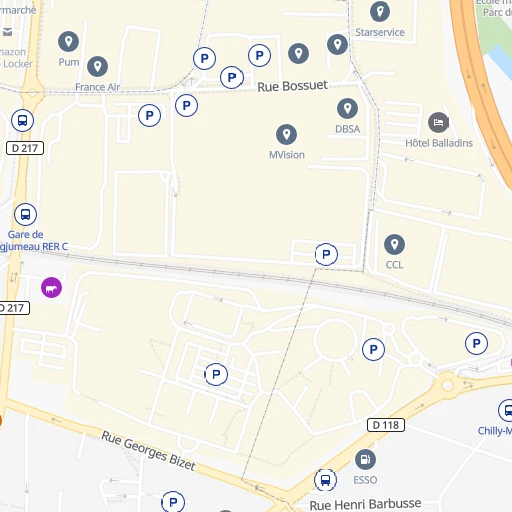The image size is (512, 512).
Task: Open the CCL place pin
Action: (394, 245)
